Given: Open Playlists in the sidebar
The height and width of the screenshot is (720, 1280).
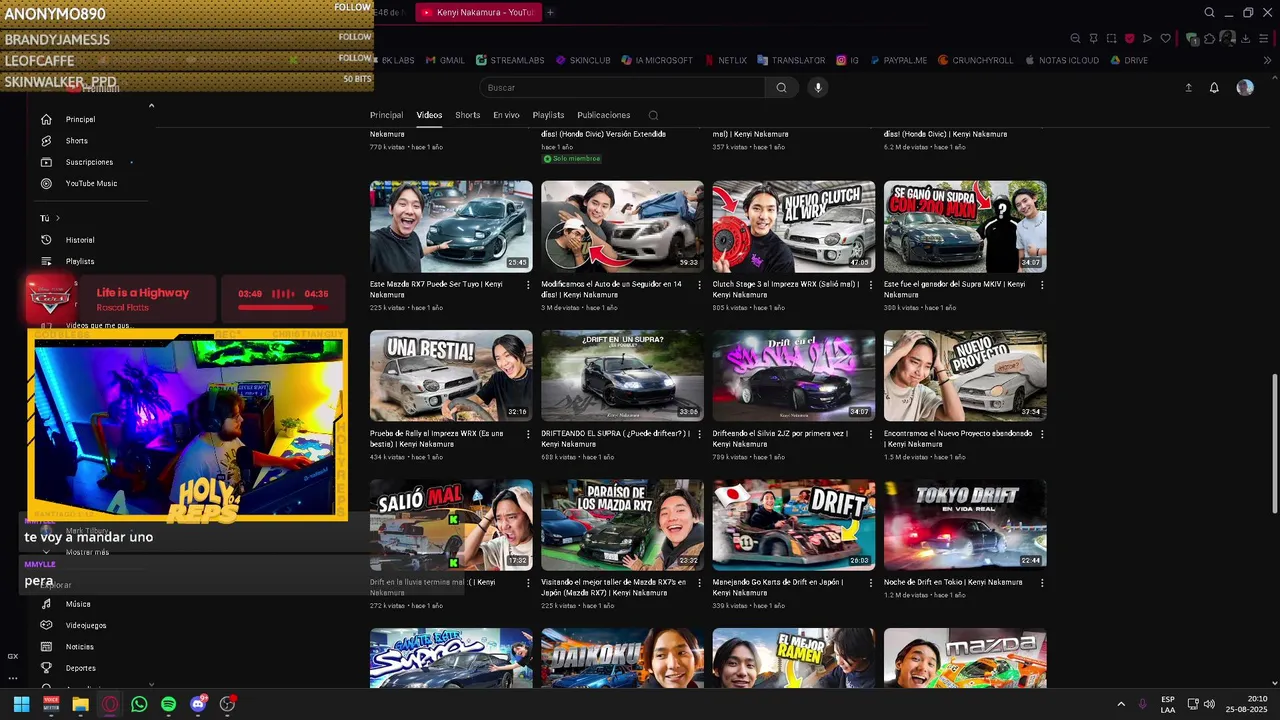Looking at the screenshot, I should pos(80,261).
